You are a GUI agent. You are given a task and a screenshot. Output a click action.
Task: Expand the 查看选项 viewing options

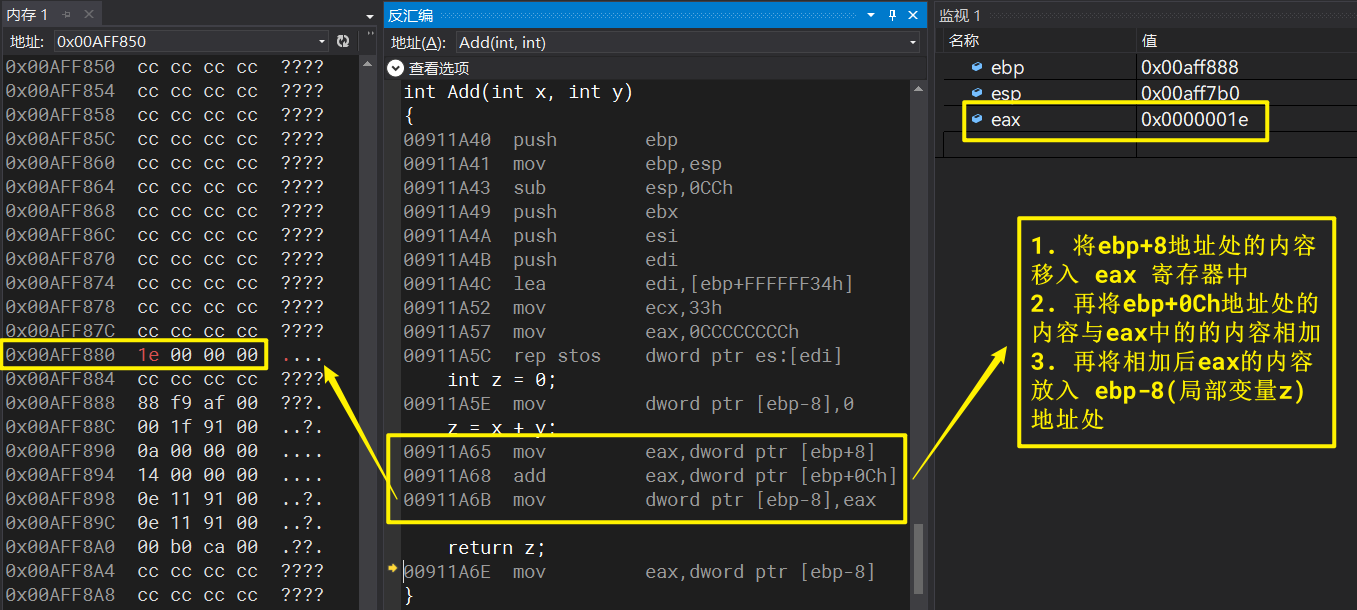click(396, 68)
